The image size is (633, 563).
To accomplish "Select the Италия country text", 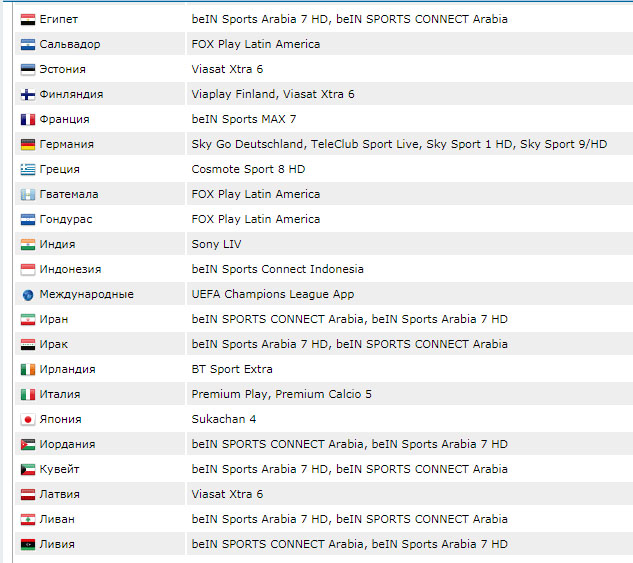I will 60,395.
